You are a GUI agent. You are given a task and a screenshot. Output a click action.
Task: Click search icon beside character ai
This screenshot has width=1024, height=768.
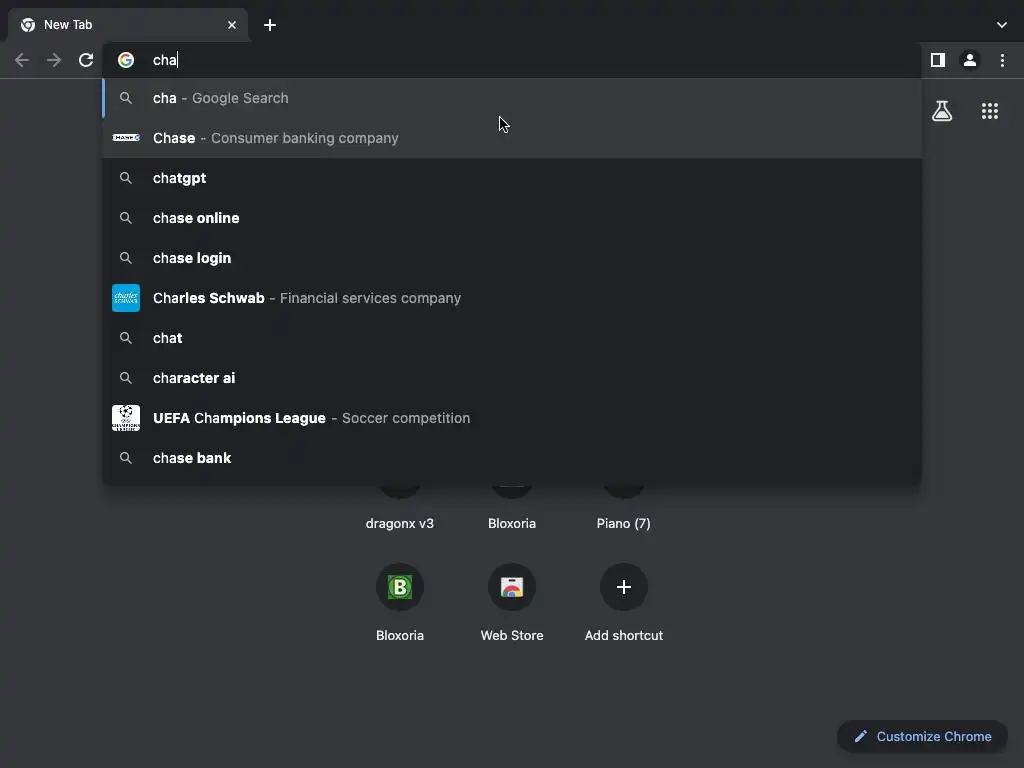pyautogui.click(x=126, y=378)
